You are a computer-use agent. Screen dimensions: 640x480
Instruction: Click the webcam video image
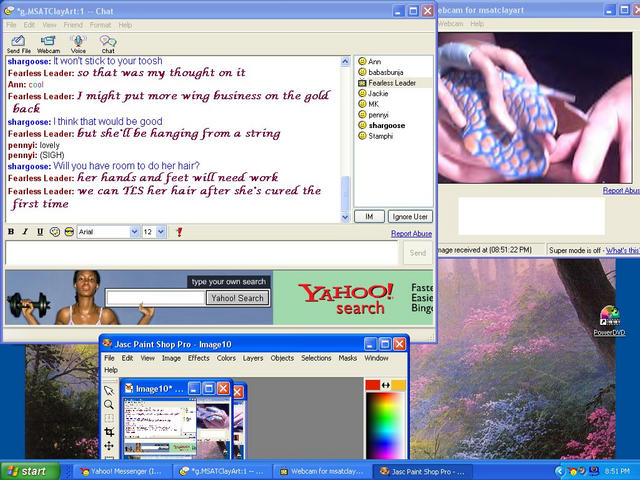click(535, 108)
